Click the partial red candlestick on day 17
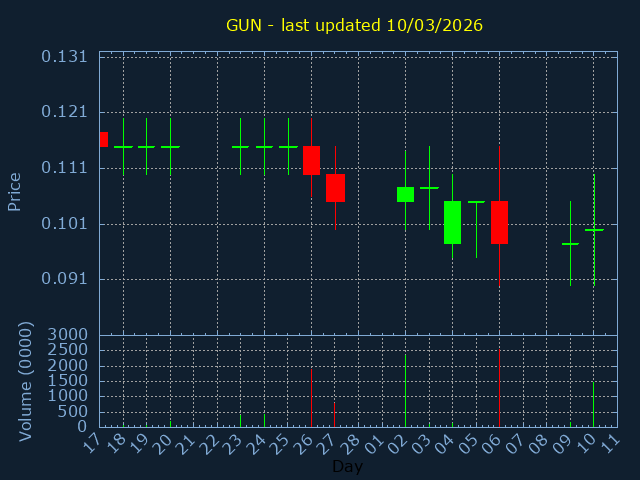 coord(103,139)
